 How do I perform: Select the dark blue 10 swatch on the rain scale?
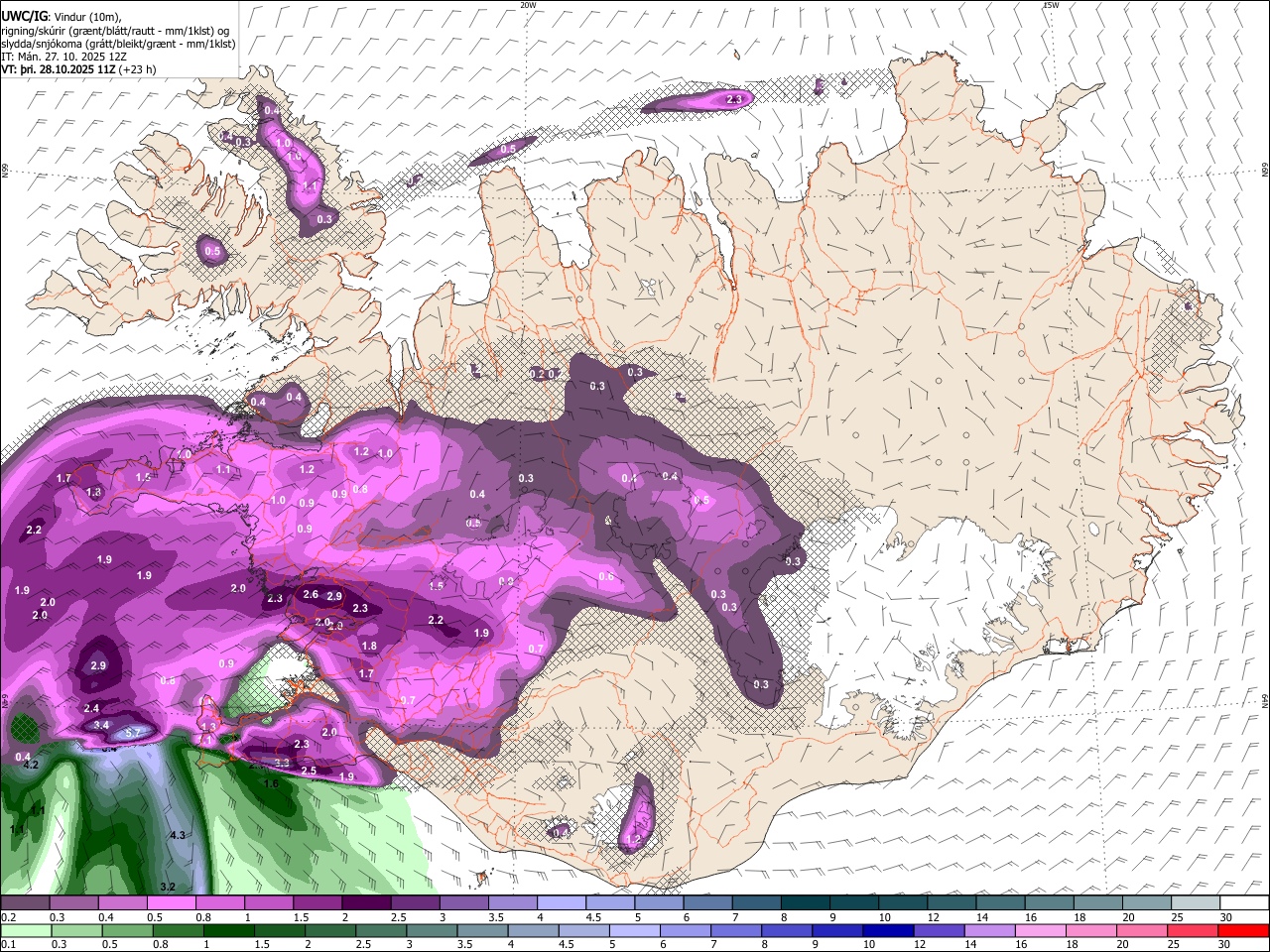pos(886,930)
